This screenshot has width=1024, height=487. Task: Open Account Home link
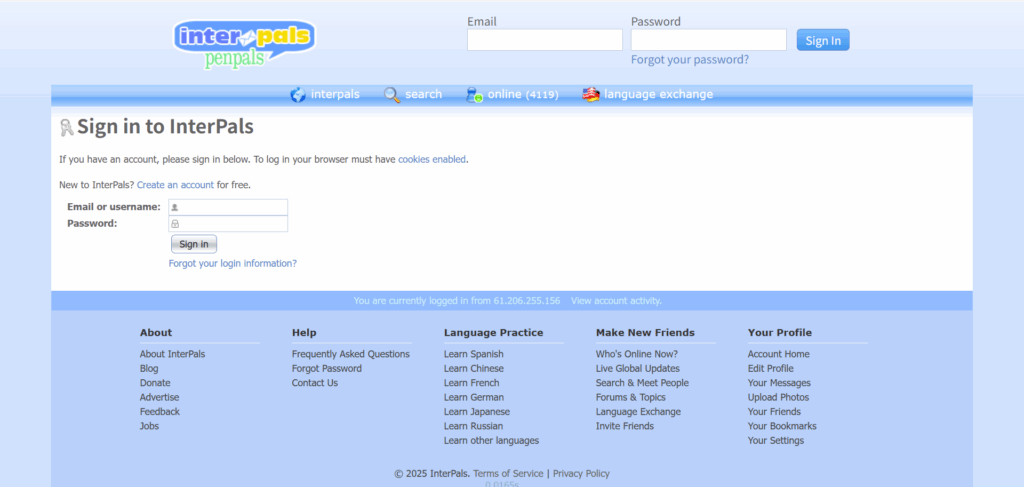778,354
